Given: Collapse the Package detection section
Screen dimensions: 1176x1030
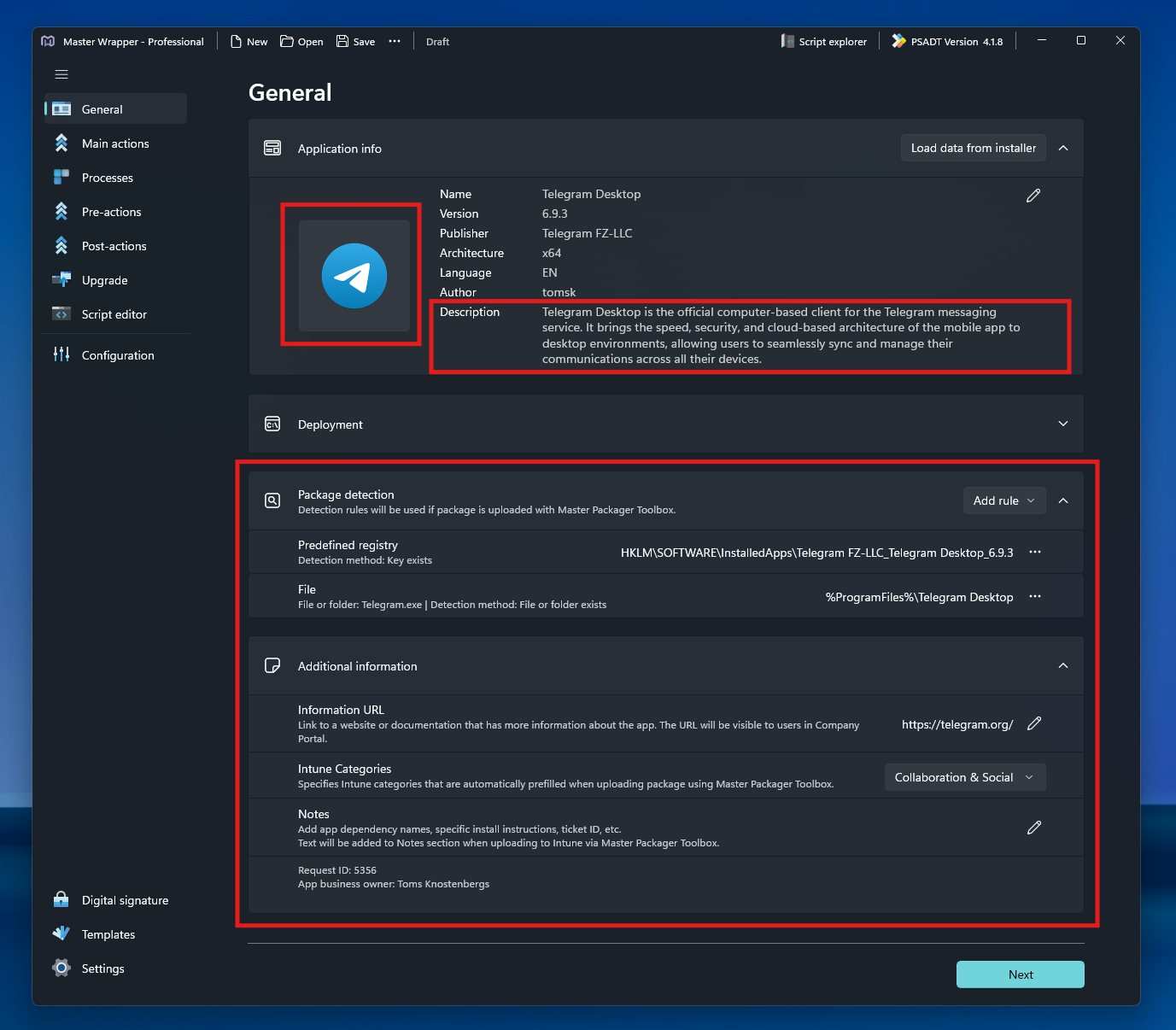Looking at the screenshot, I should tap(1063, 500).
